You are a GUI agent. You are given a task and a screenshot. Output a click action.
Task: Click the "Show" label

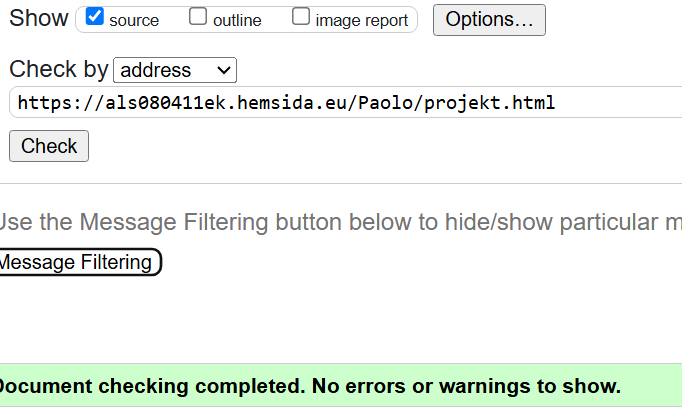[38, 18]
